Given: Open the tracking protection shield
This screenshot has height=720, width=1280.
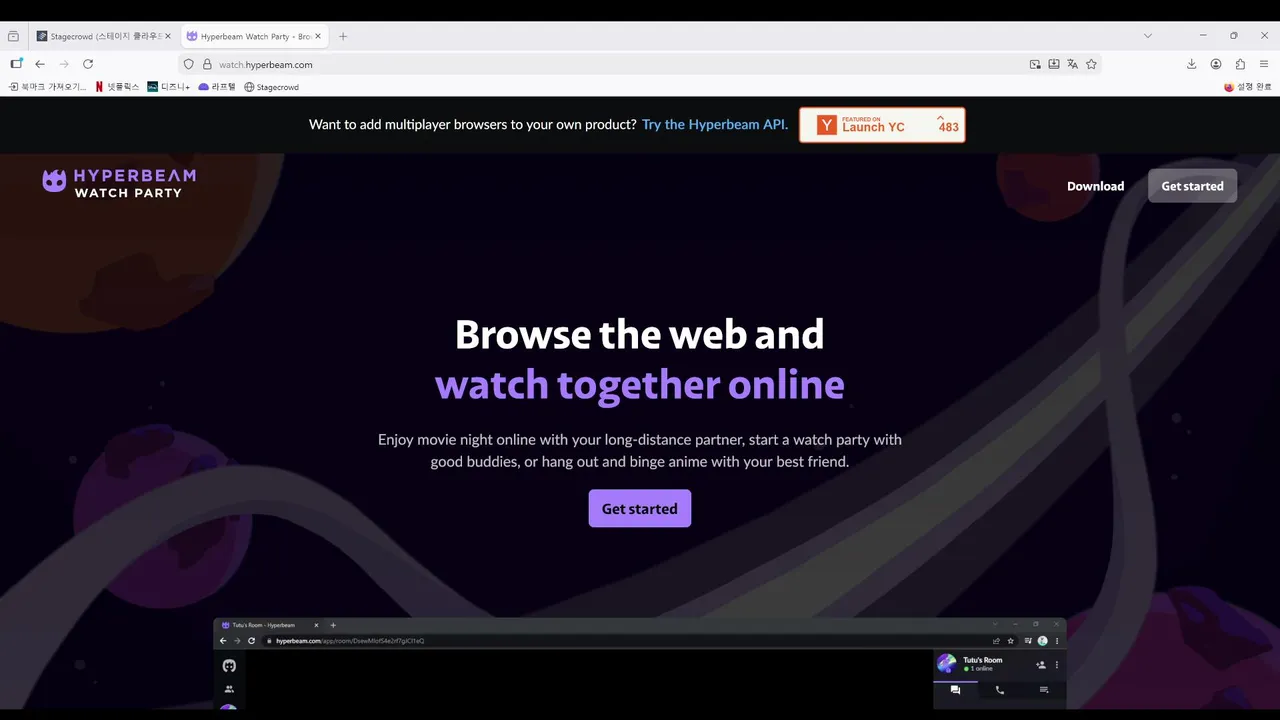Looking at the screenshot, I should (x=188, y=64).
